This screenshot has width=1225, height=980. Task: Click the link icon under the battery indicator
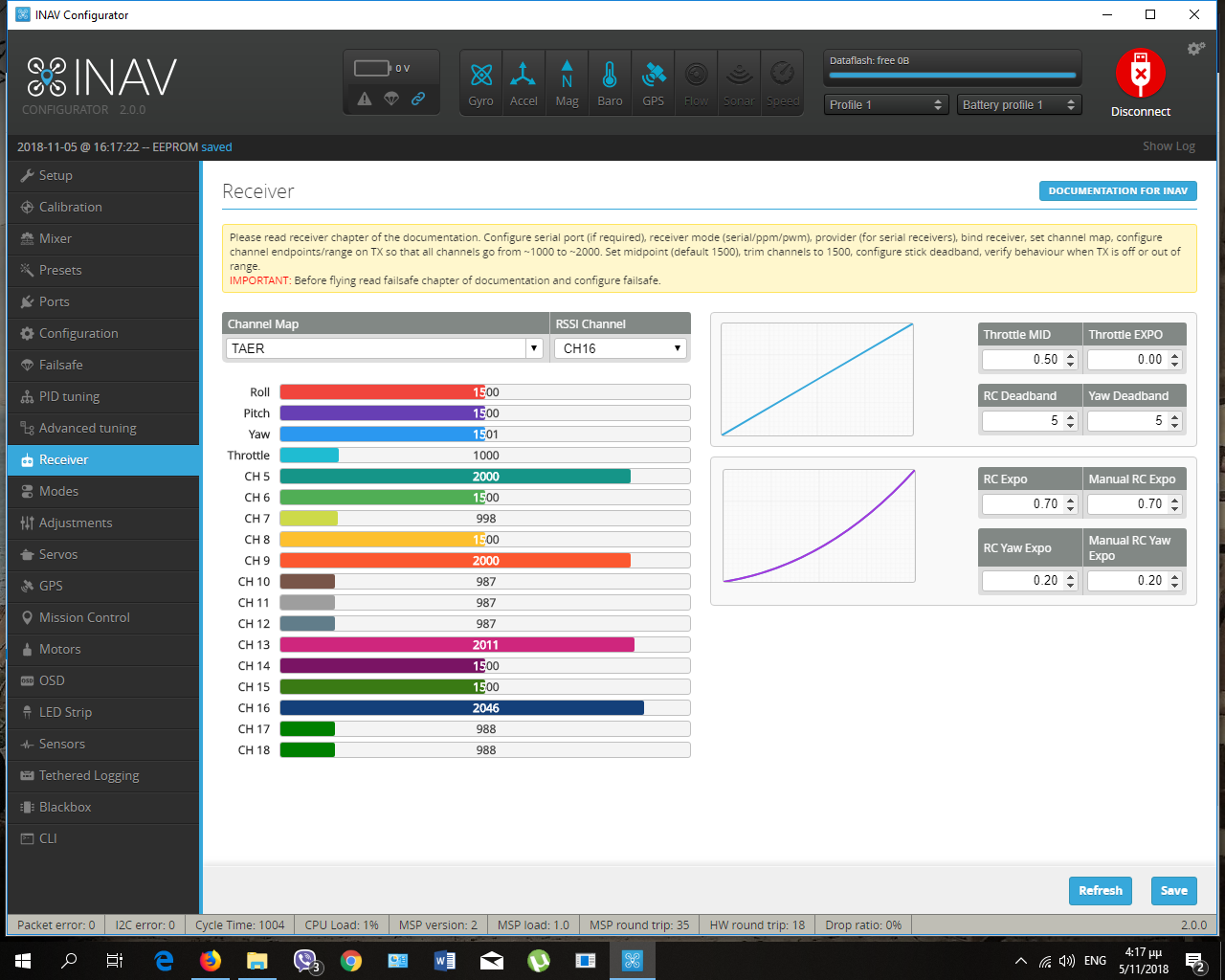coord(418,99)
